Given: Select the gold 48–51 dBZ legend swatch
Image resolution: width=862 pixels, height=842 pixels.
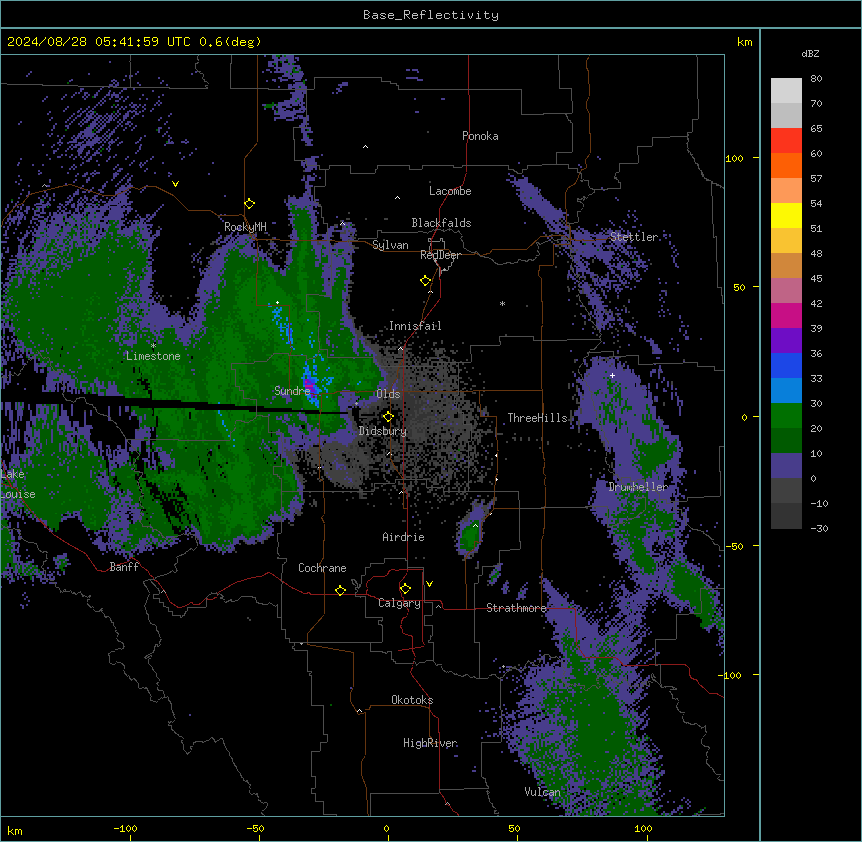Looking at the screenshot, I should point(786,241).
